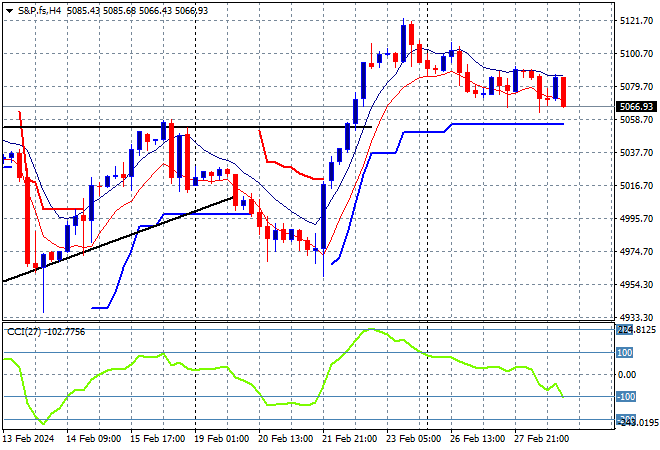Click the 4933.70 price axis label
The width and height of the screenshot is (660, 450).
point(636,316)
